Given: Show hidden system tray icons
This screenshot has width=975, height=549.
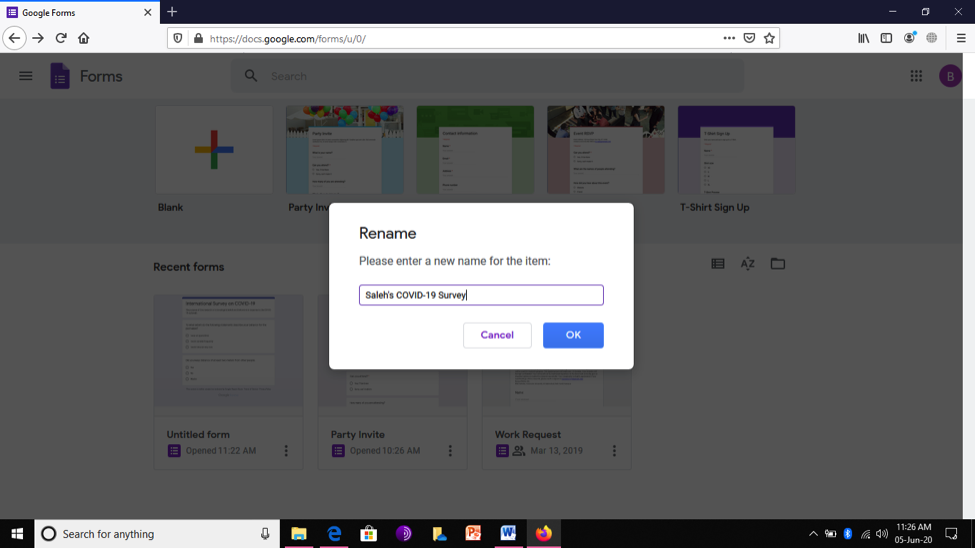Looking at the screenshot, I should click(813, 534).
